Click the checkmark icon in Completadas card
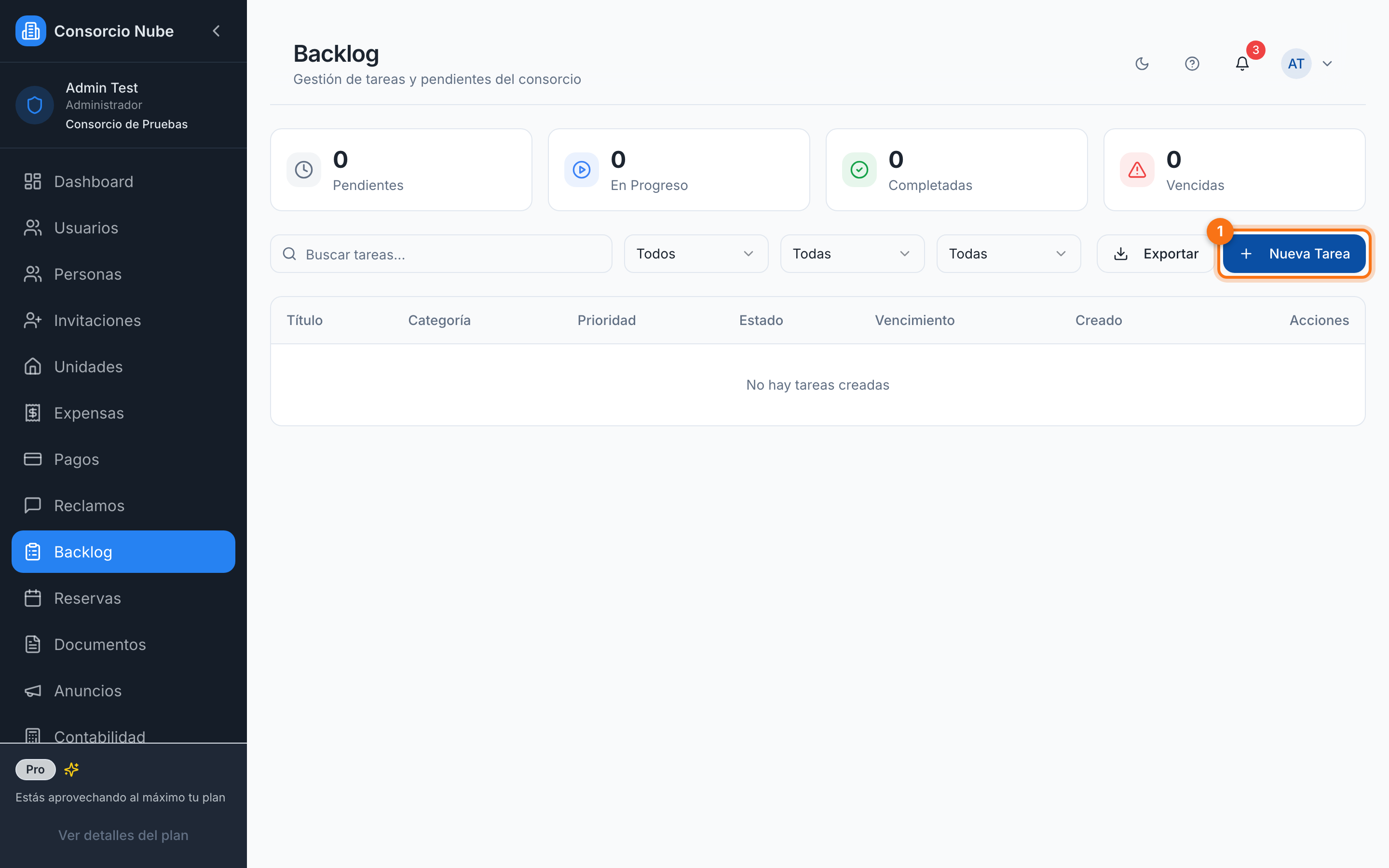 click(859, 170)
